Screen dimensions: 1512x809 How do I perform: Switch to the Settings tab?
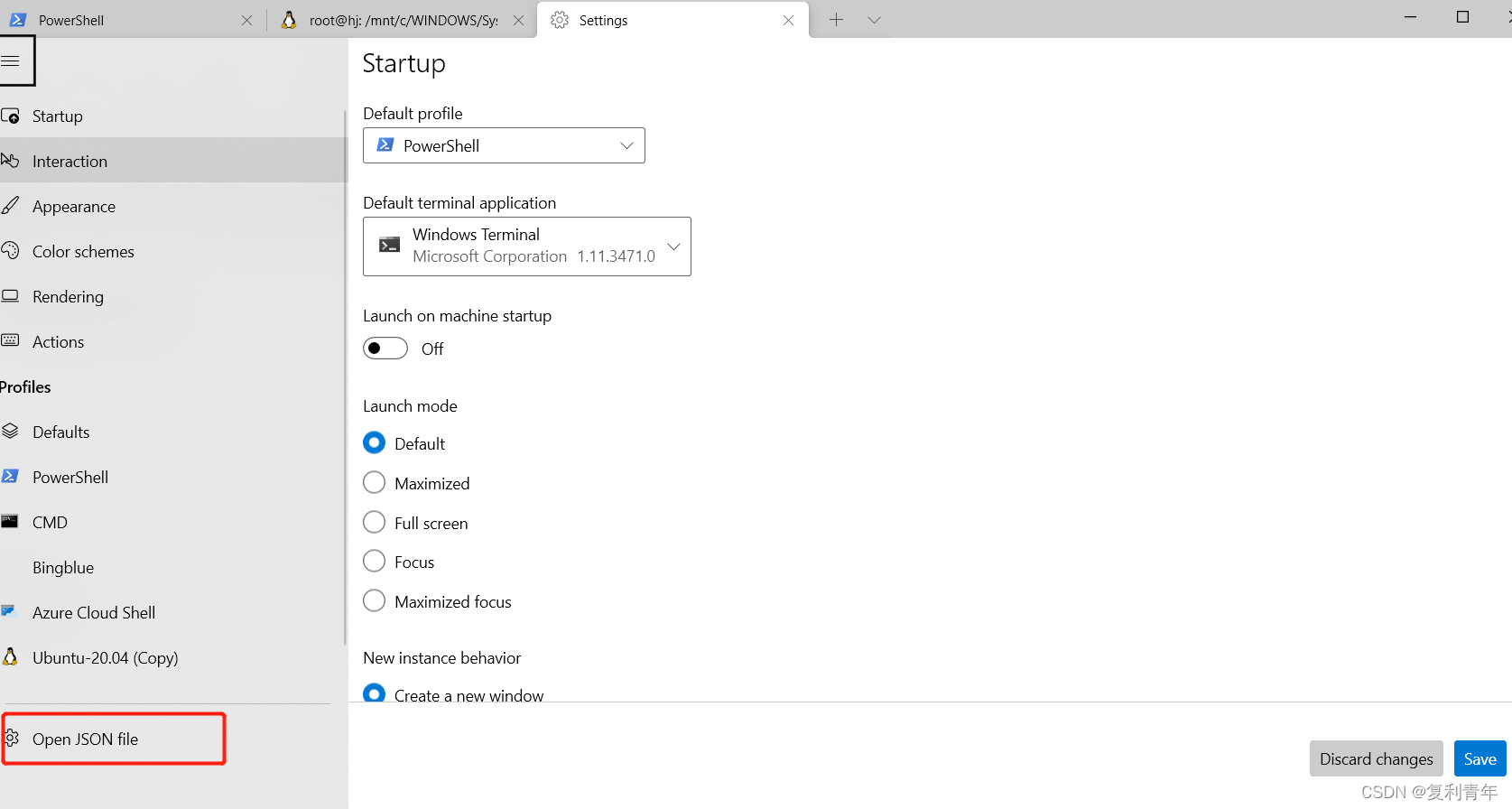pos(673,20)
